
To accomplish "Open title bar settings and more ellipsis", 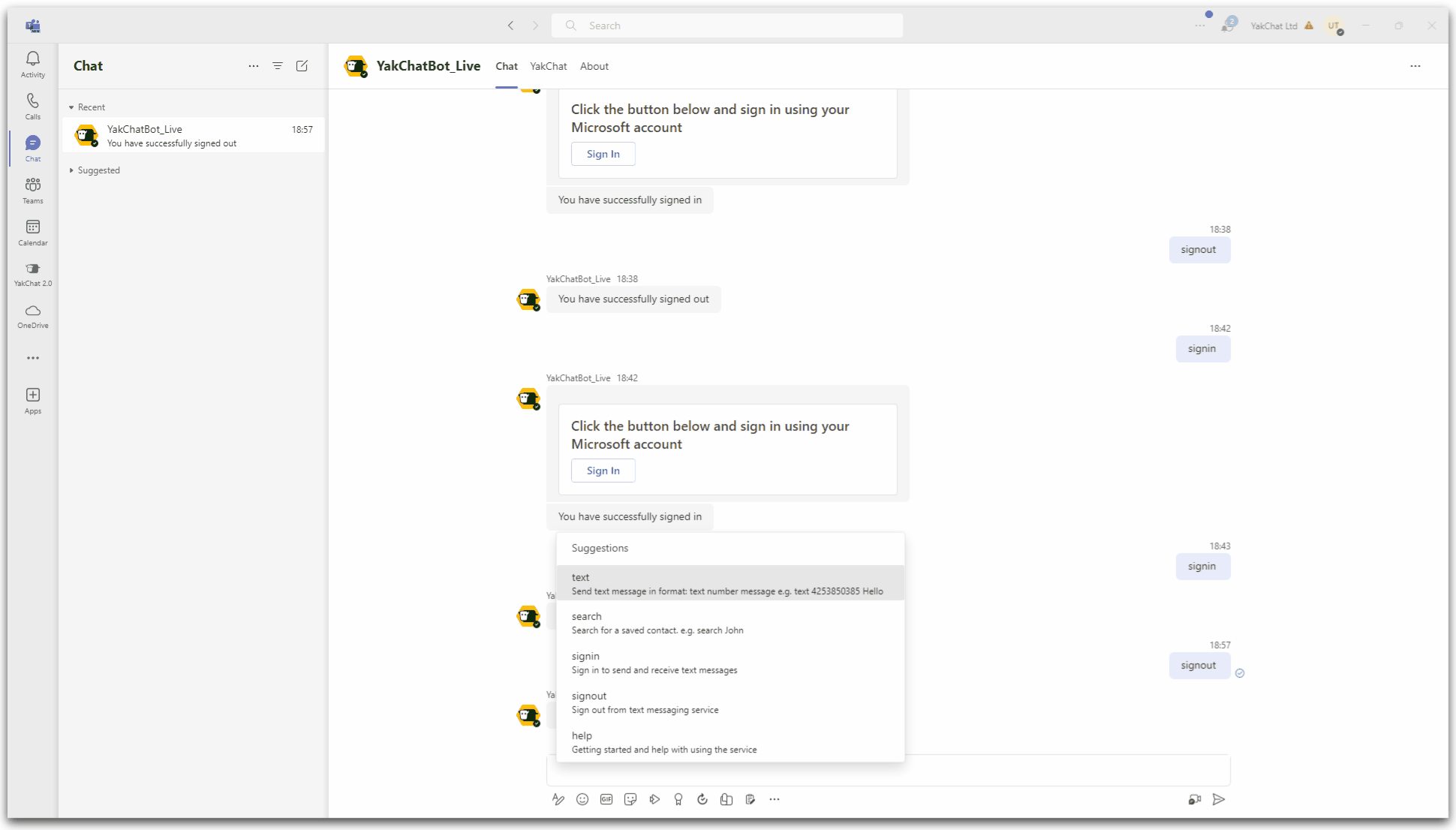I will (1200, 26).
